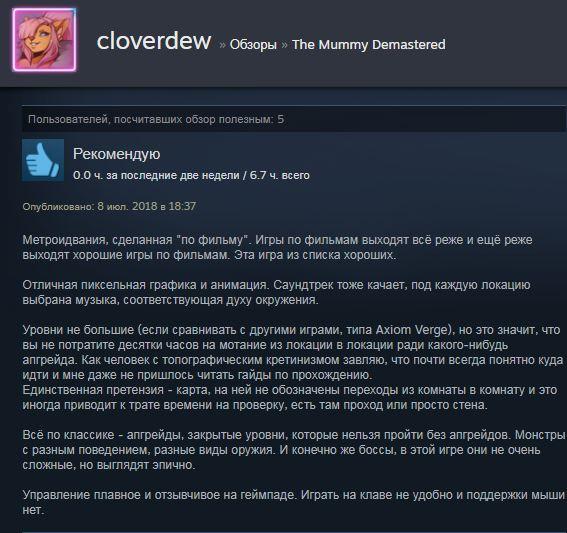Click the » separator before The Mummy Demastered
567x533 pixels.
pos(285,45)
